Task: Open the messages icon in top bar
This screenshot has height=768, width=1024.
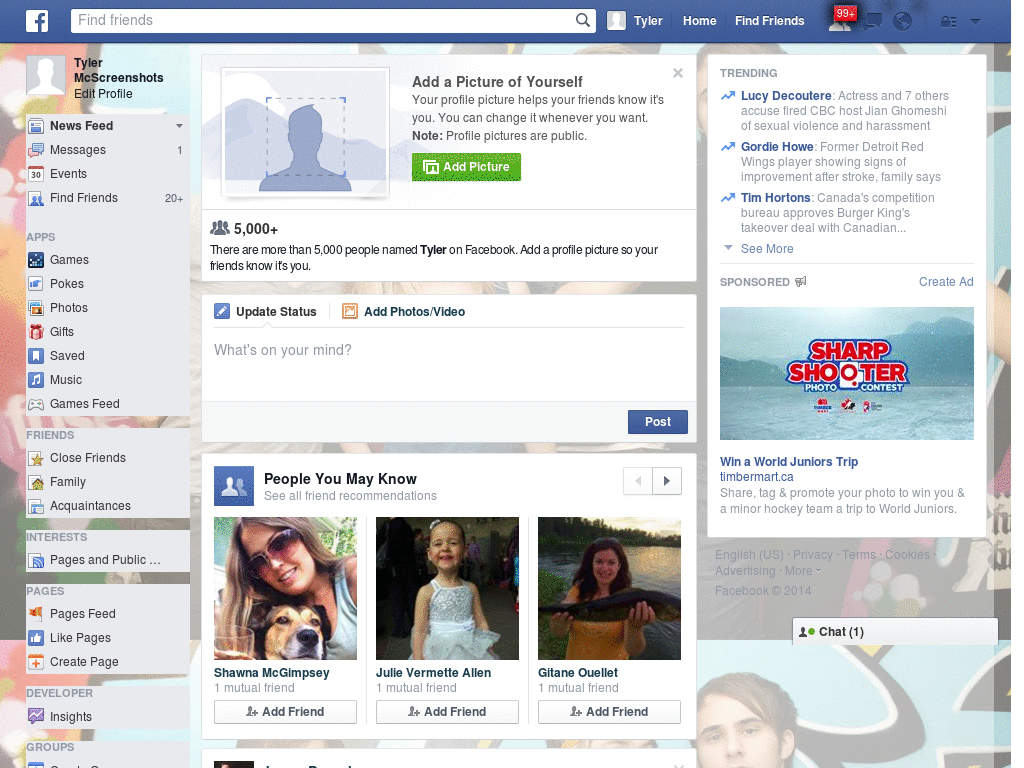Action: point(872,22)
